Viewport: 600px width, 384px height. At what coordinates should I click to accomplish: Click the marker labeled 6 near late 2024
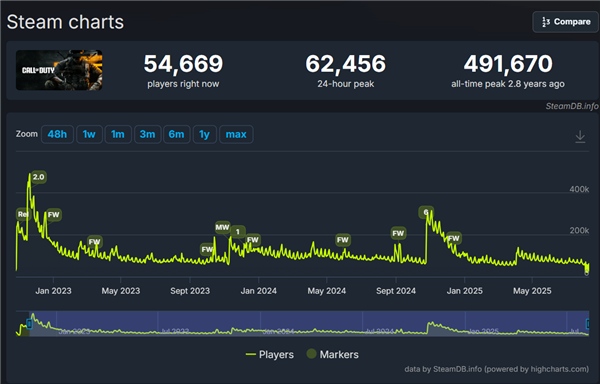(426, 212)
